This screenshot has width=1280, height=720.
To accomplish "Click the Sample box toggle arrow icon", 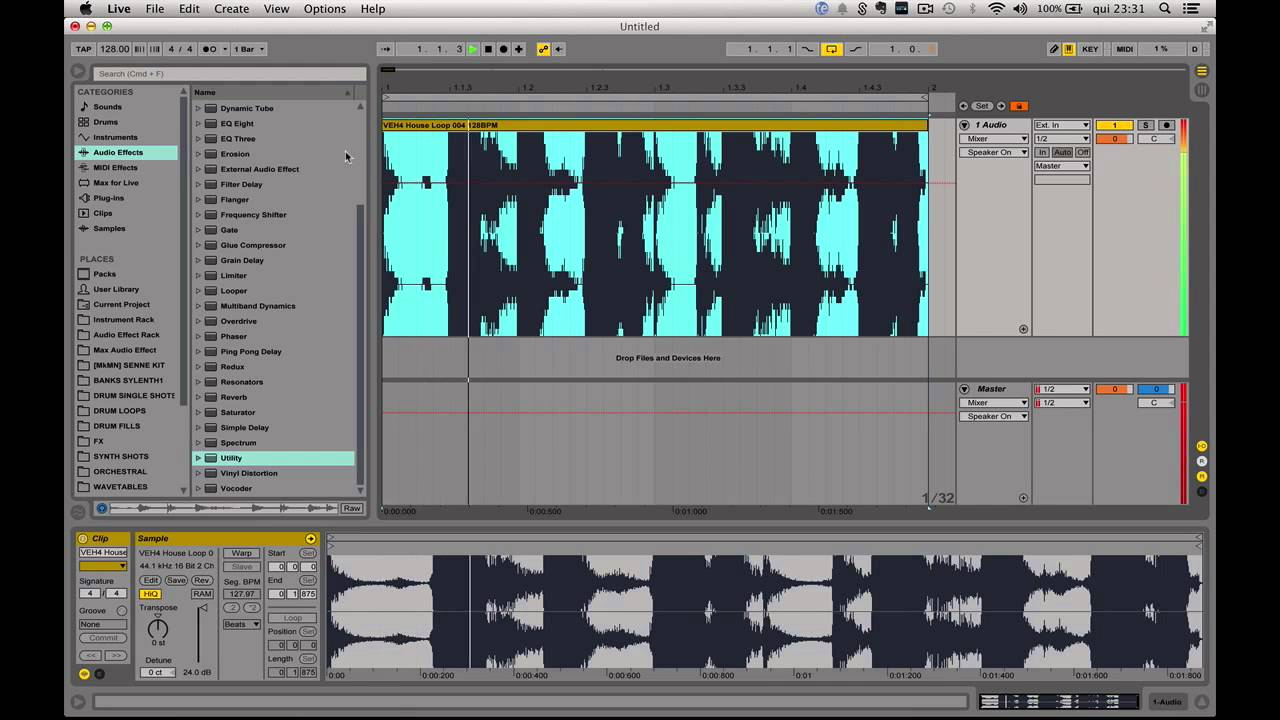I will click(311, 539).
